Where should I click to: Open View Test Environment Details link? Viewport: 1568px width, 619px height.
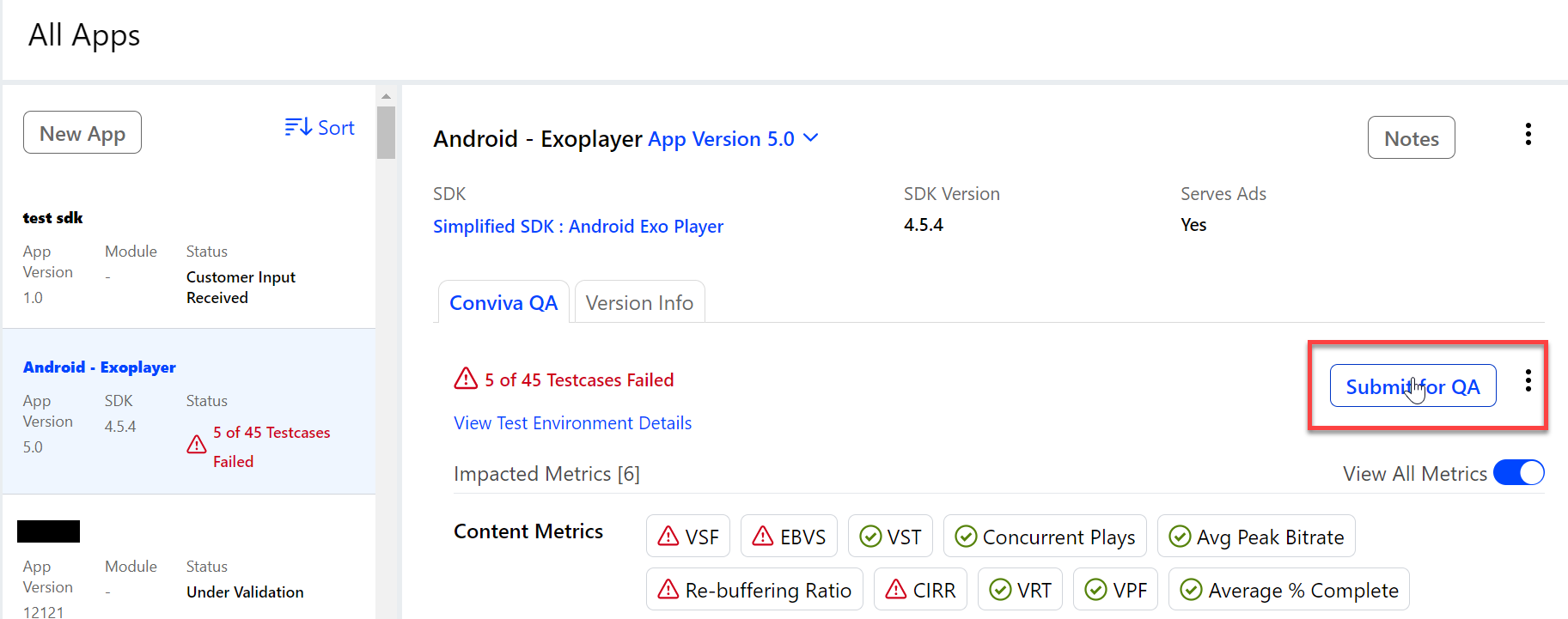coord(572,423)
